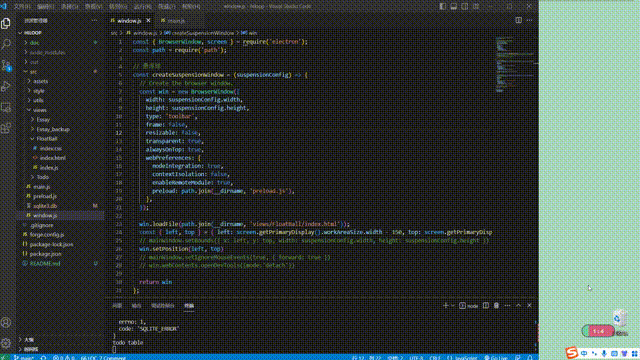Click the Recycle Bin desktop icon
640x360 pixels.
(x=620, y=318)
